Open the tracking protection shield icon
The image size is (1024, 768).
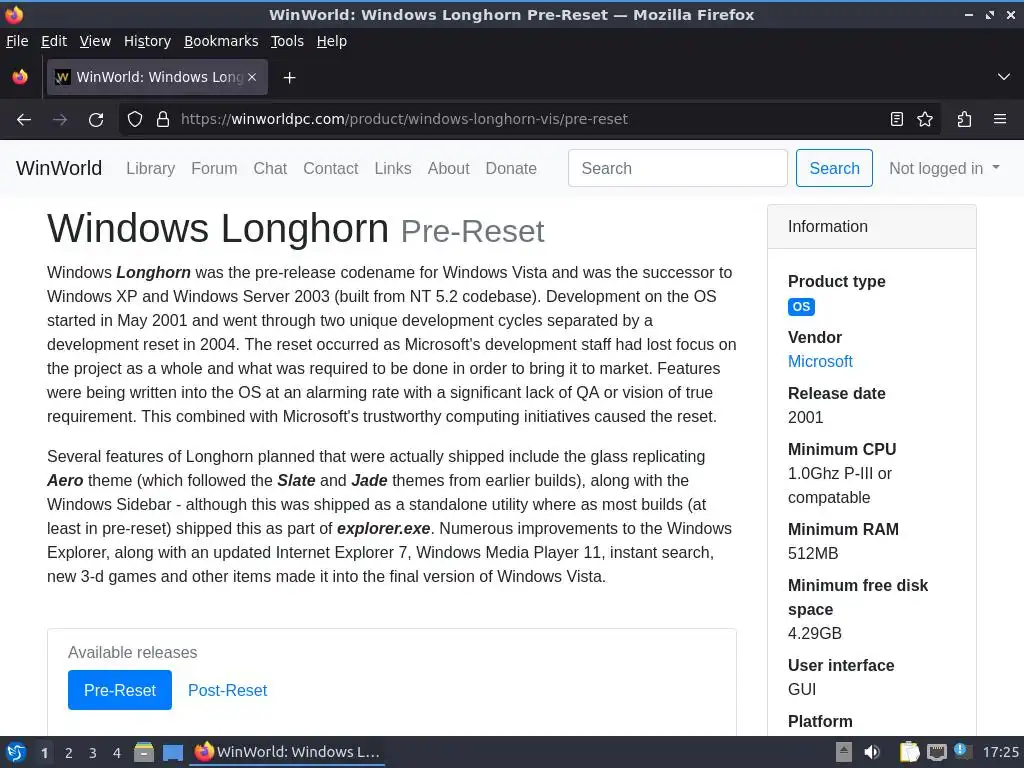pyautogui.click(x=135, y=119)
